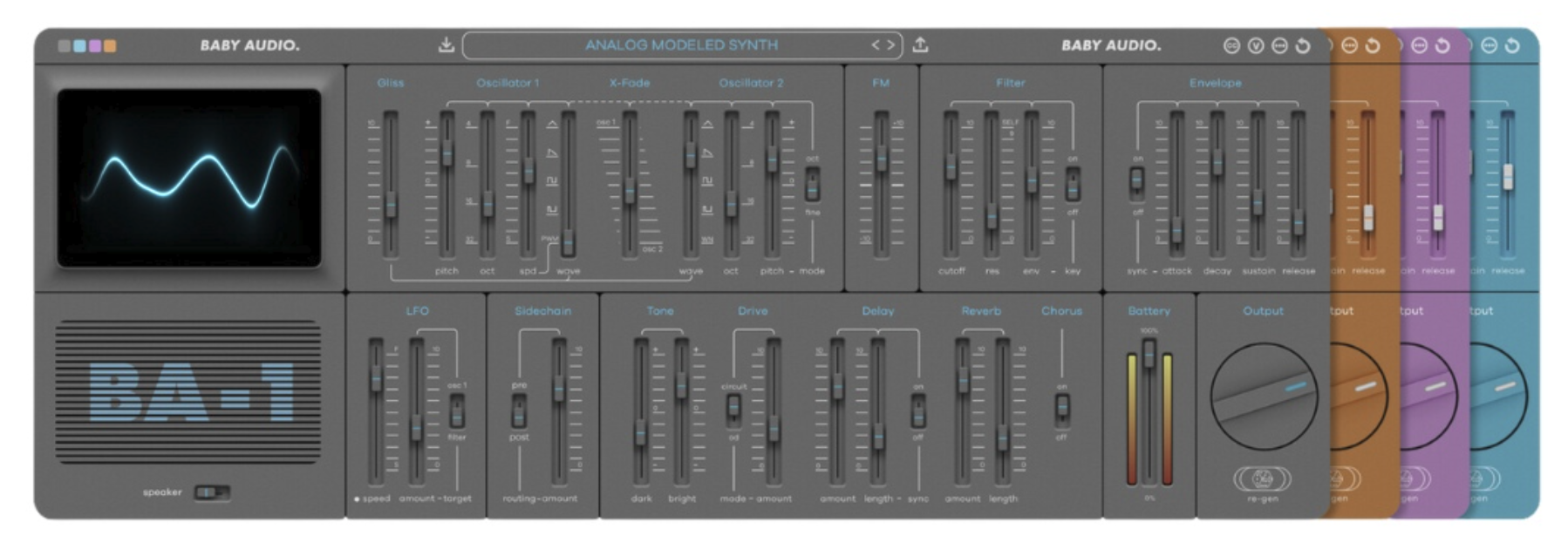Open three-dot options on the blue panel

click(x=1489, y=45)
